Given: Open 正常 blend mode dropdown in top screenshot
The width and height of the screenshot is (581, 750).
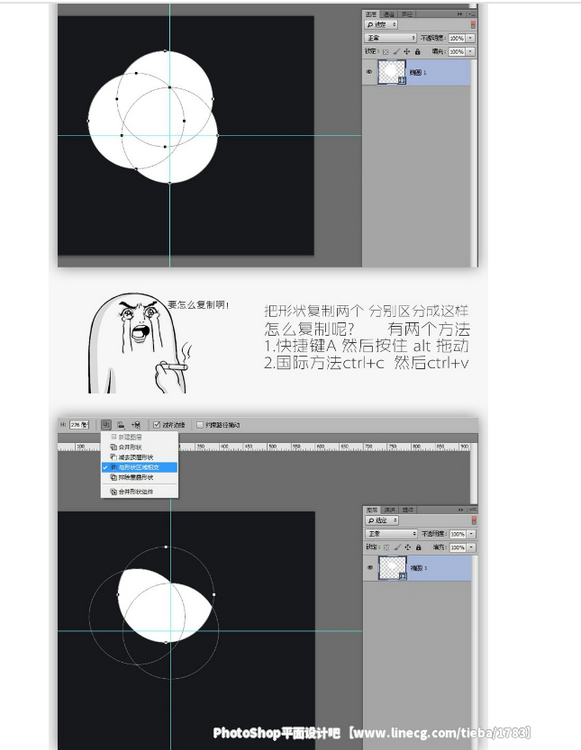Looking at the screenshot, I should click(391, 38).
